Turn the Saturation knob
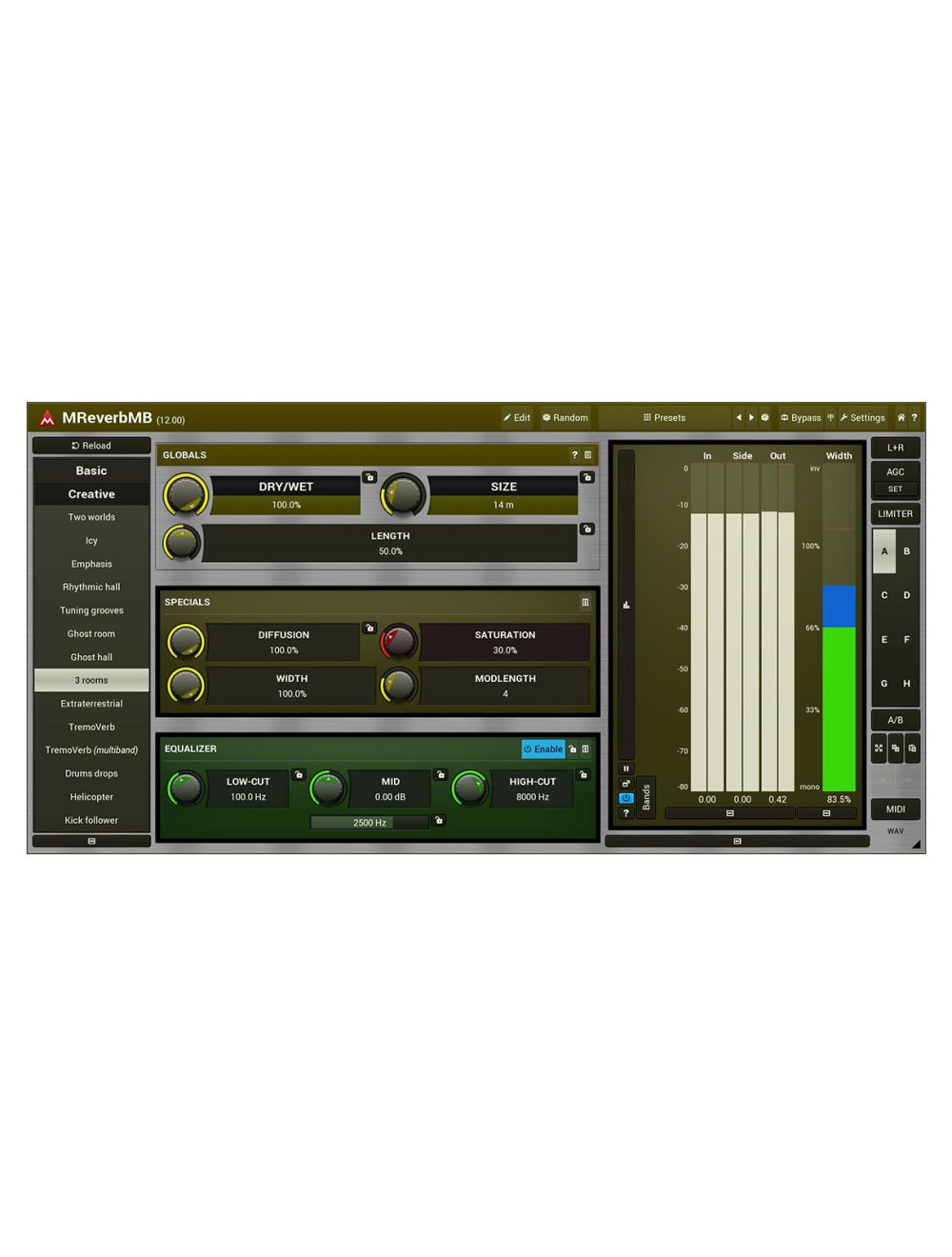 (399, 642)
